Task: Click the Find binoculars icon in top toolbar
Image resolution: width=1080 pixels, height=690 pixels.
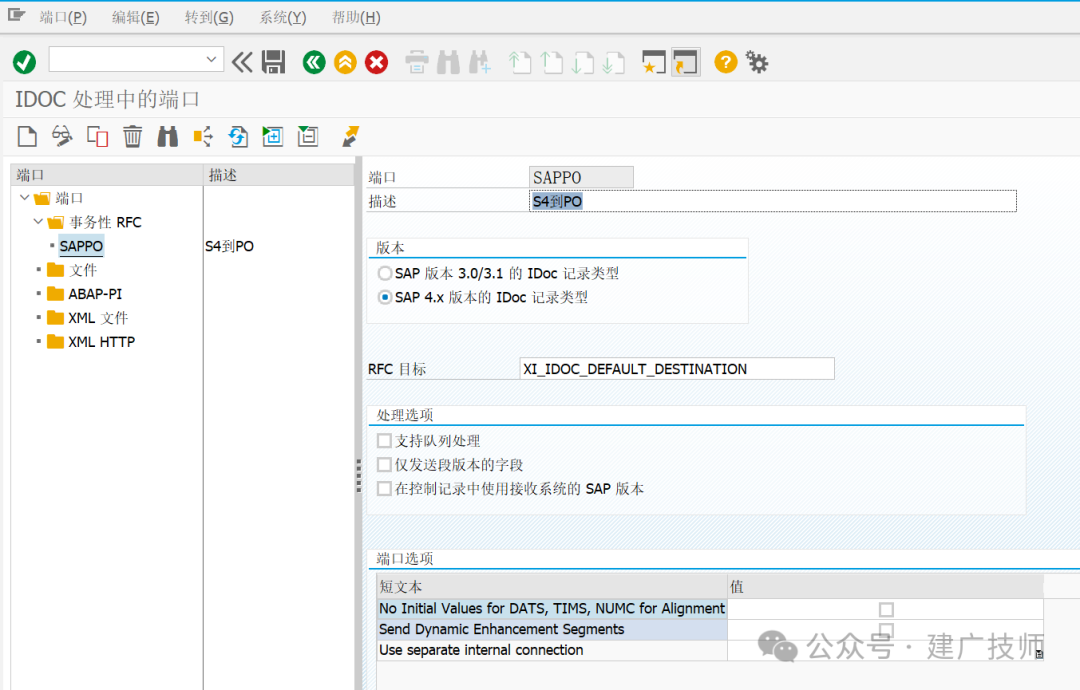Action: [448, 63]
